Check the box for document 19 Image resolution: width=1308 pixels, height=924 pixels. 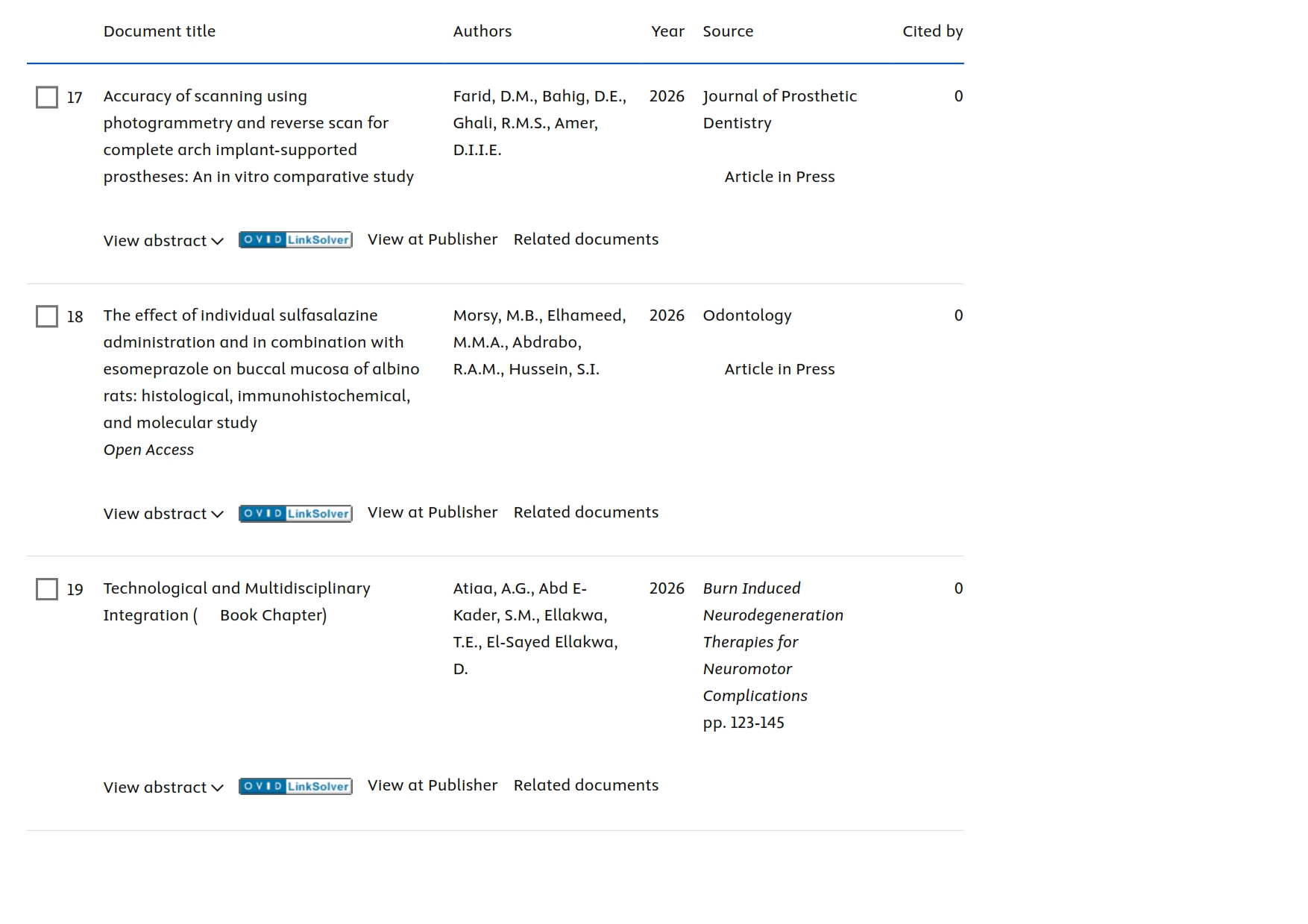click(47, 589)
